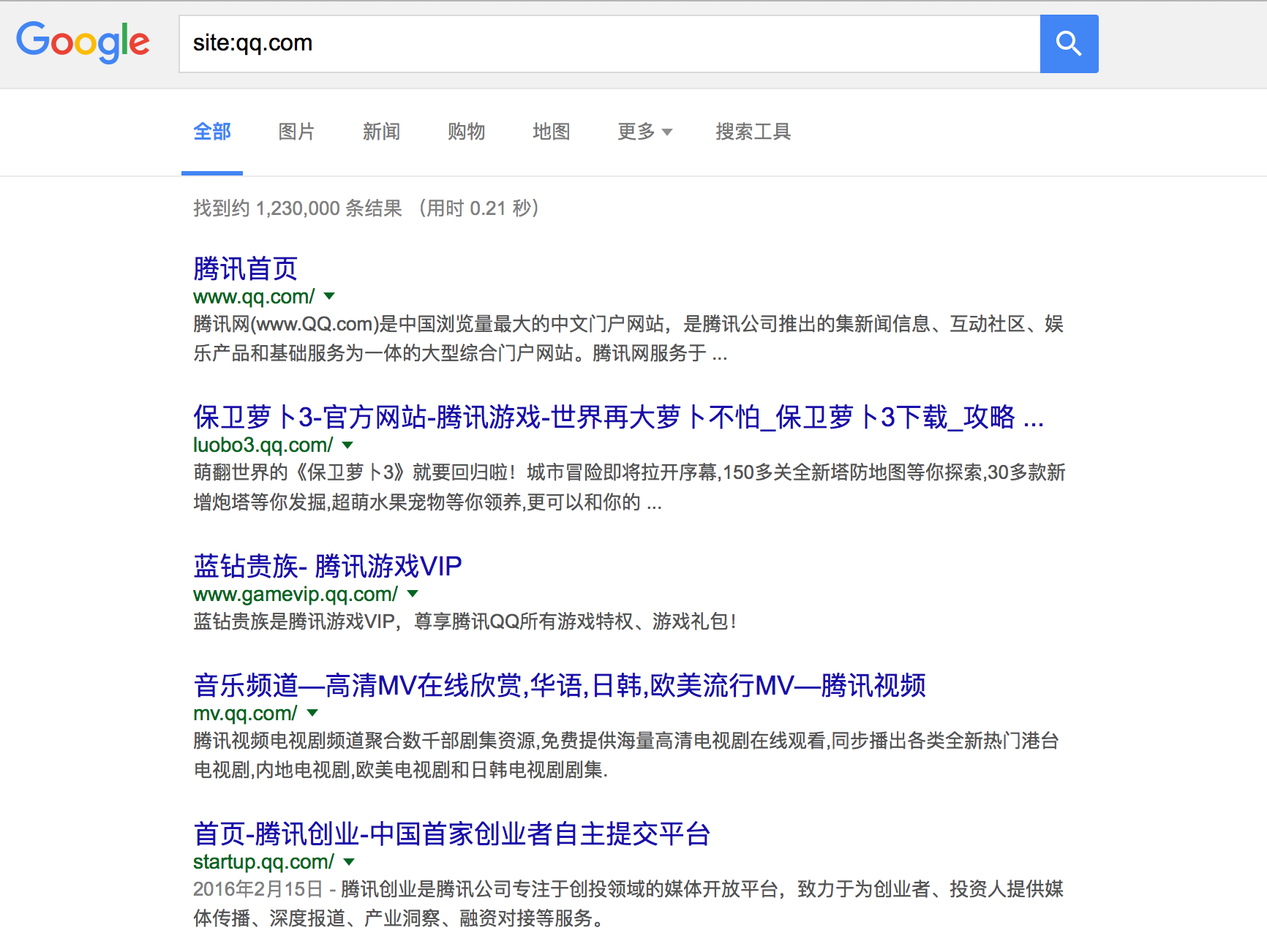Open 搜索工具 search tools
The width and height of the screenshot is (1267, 952).
[753, 132]
